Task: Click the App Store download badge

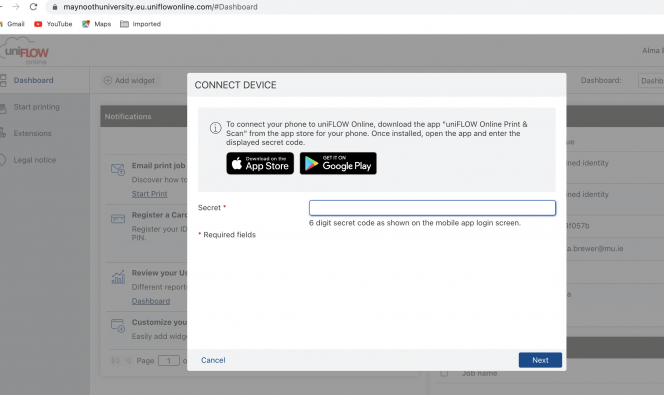Action: click(260, 163)
